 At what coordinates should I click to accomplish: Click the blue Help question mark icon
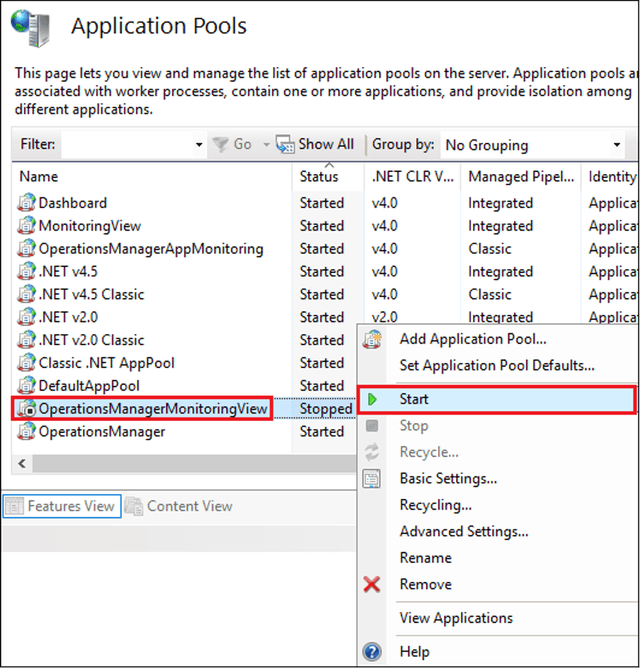point(372,651)
